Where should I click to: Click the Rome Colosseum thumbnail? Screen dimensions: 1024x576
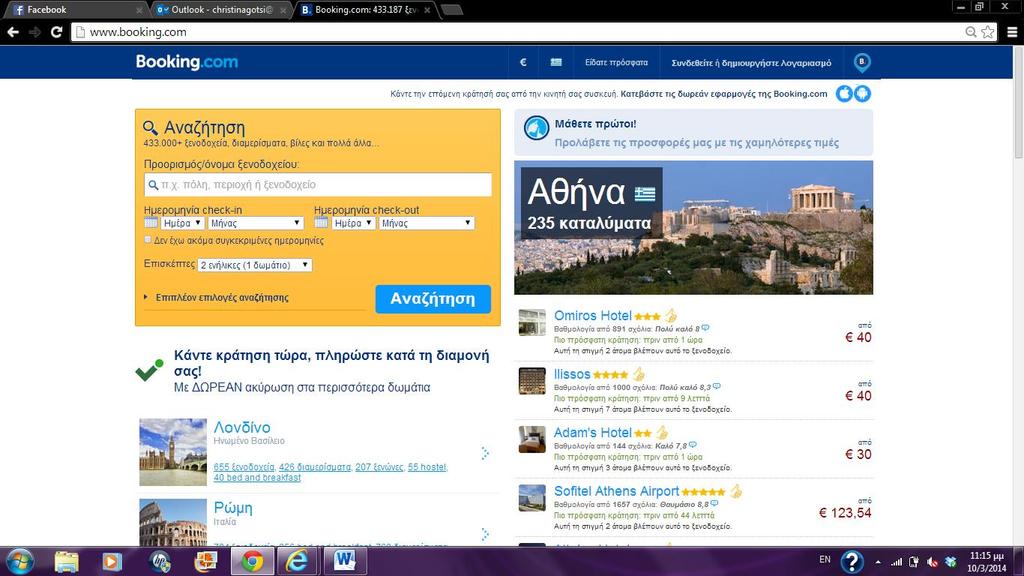[173, 522]
